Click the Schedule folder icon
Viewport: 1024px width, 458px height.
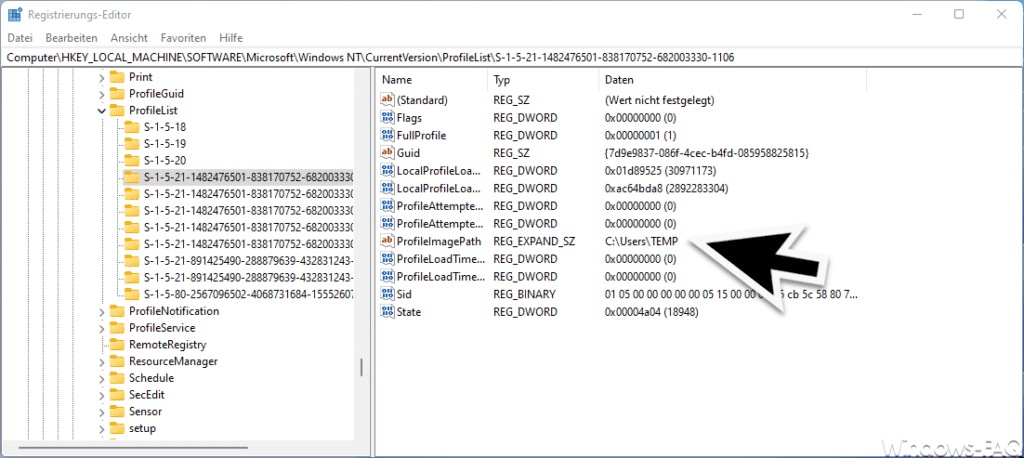(x=117, y=378)
